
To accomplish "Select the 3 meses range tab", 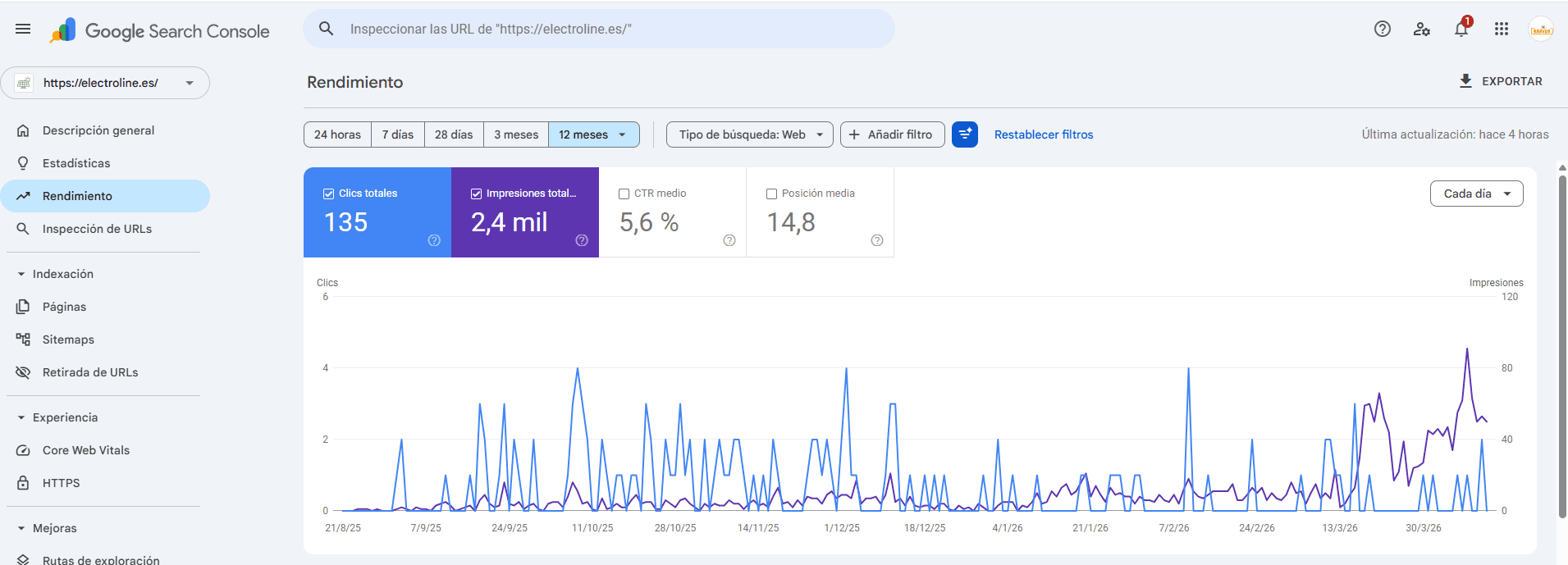I will 516,134.
